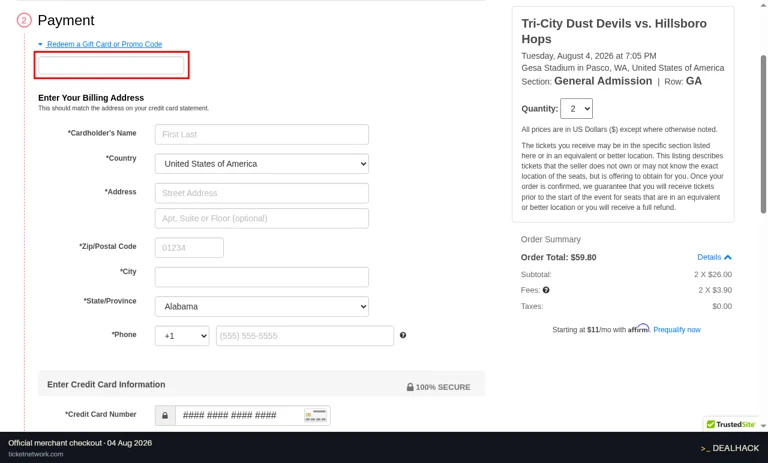Collapse order details with the chevron arrow
Viewport: 768px width, 463px height.
tap(728, 257)
